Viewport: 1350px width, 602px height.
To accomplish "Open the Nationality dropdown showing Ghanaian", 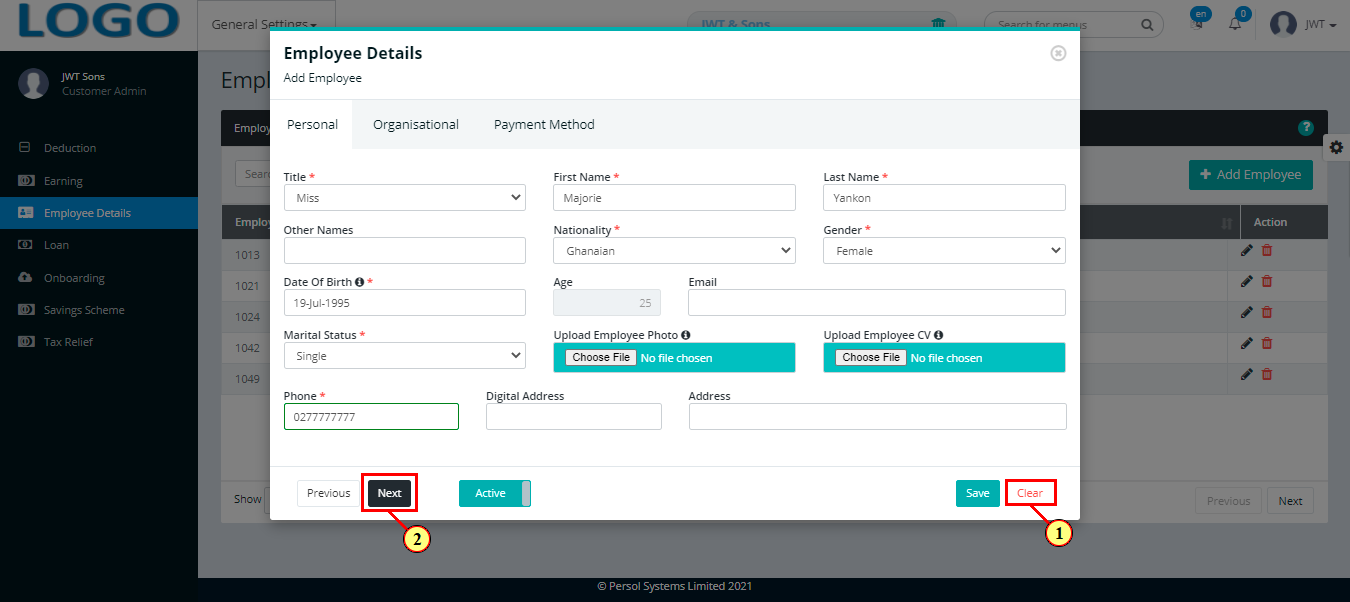I will click(x=675, y=251).
